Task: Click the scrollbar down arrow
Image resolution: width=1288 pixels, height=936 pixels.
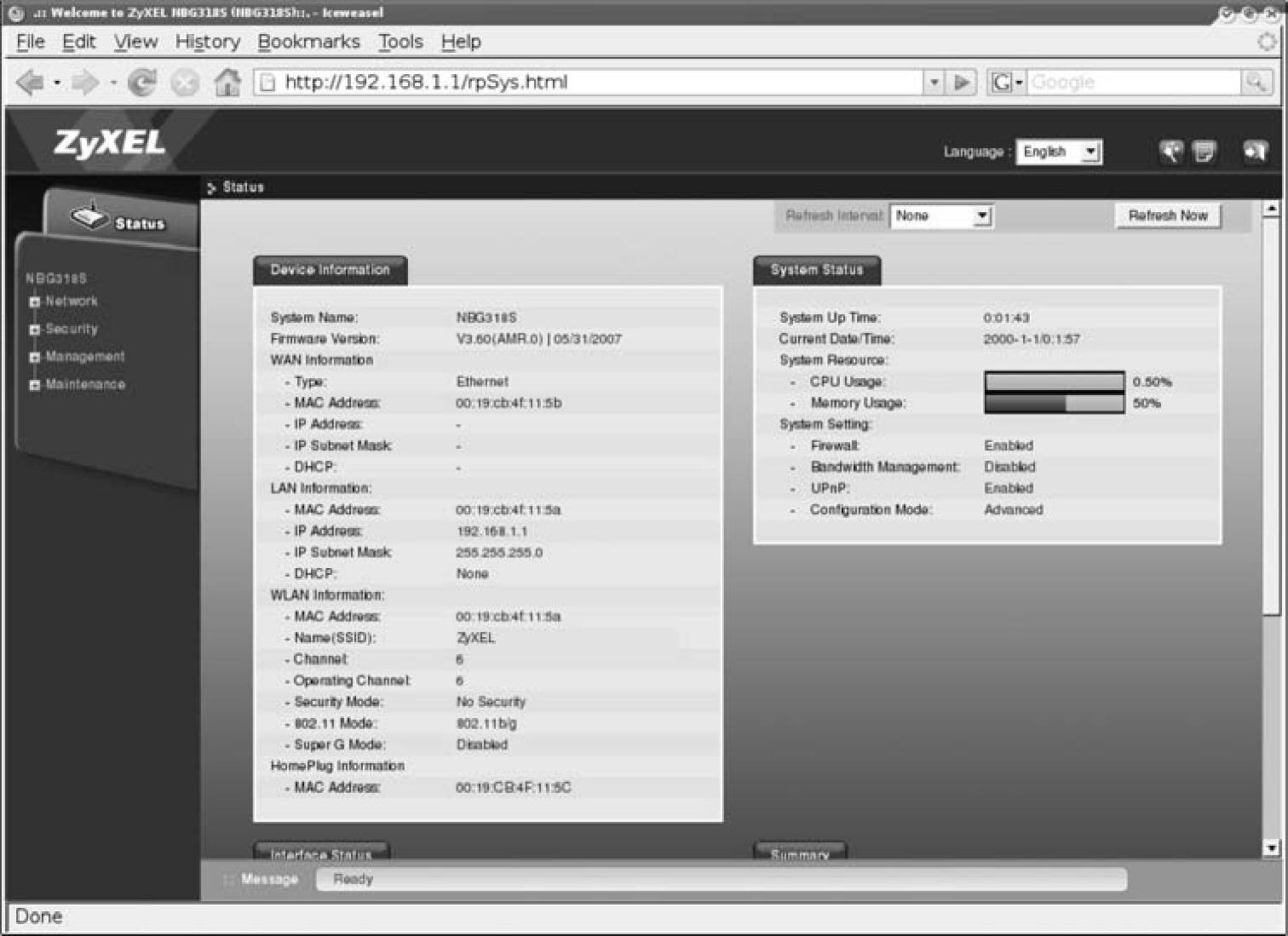Action: [1271, 847]
